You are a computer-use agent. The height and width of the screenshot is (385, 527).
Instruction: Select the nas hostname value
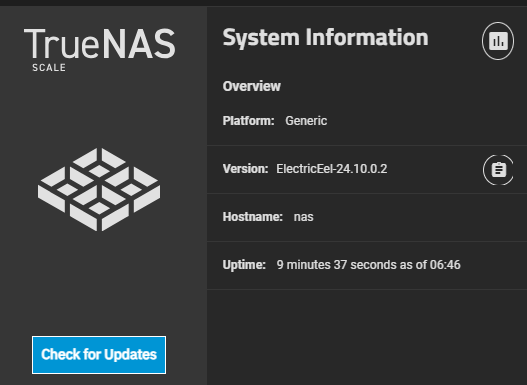(303, 217)
